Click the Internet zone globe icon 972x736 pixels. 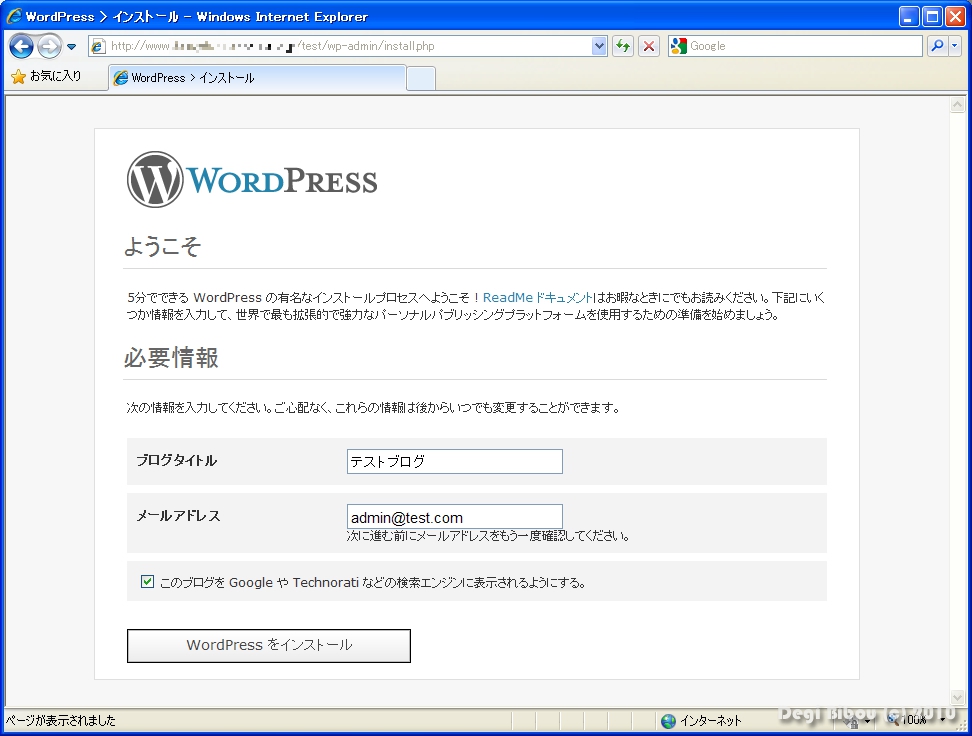(x=668, y=721)
